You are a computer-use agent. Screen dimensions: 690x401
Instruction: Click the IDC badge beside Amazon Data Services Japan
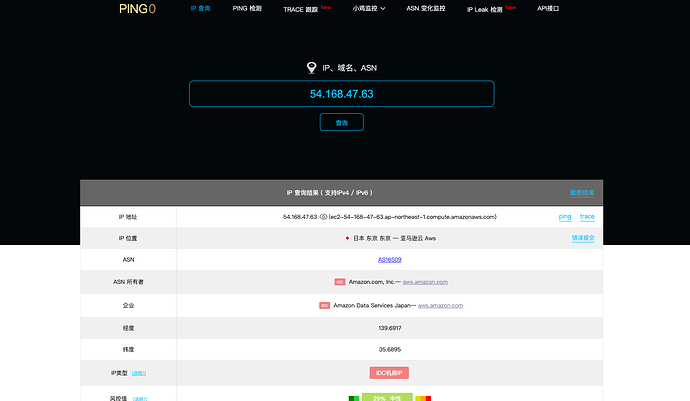click(x=324, y=305)
